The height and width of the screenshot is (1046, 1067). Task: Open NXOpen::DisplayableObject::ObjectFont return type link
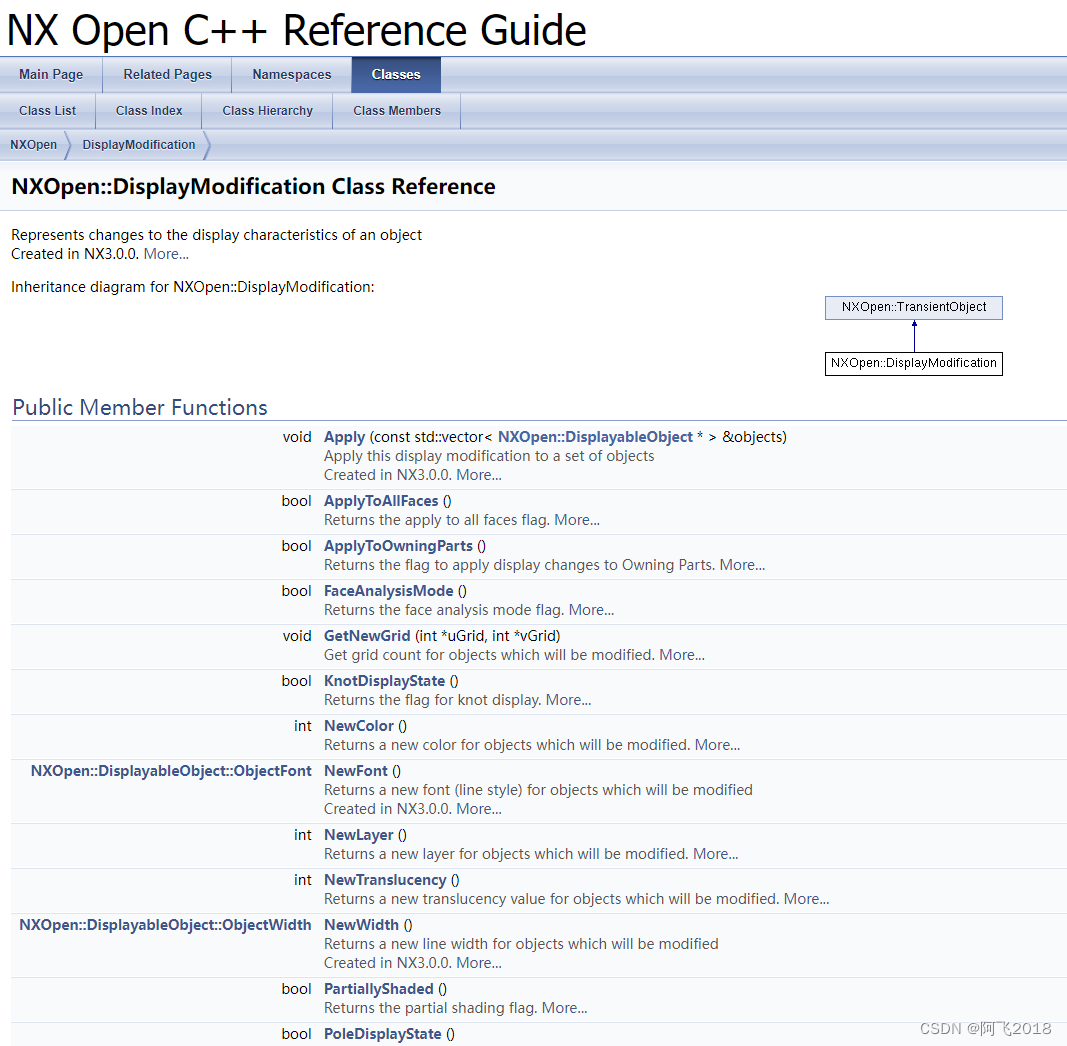171,770
